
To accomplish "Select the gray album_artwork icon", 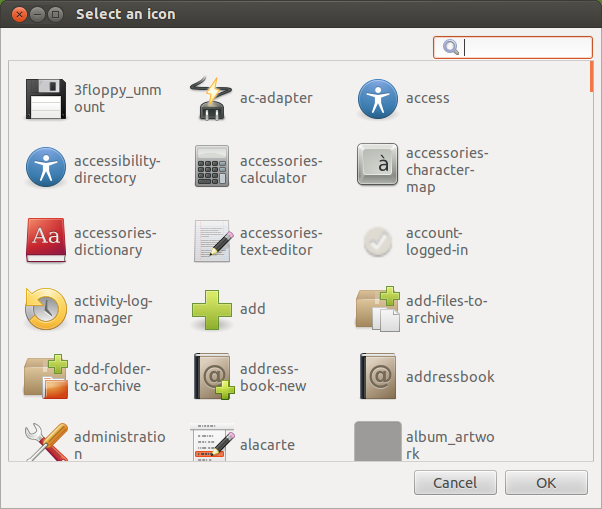I will click(x=378, y=441).
